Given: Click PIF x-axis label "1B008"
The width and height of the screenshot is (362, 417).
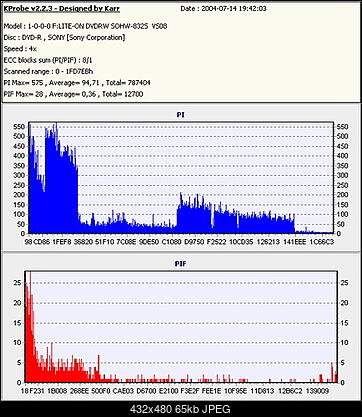Looking at the screenshot, I should point(57,391).
